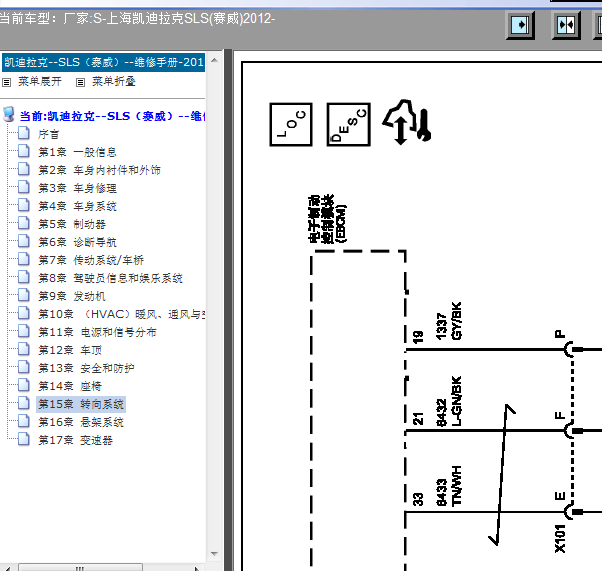Select the root node 当前:凯迪拉克--SLS

point(112,116)
